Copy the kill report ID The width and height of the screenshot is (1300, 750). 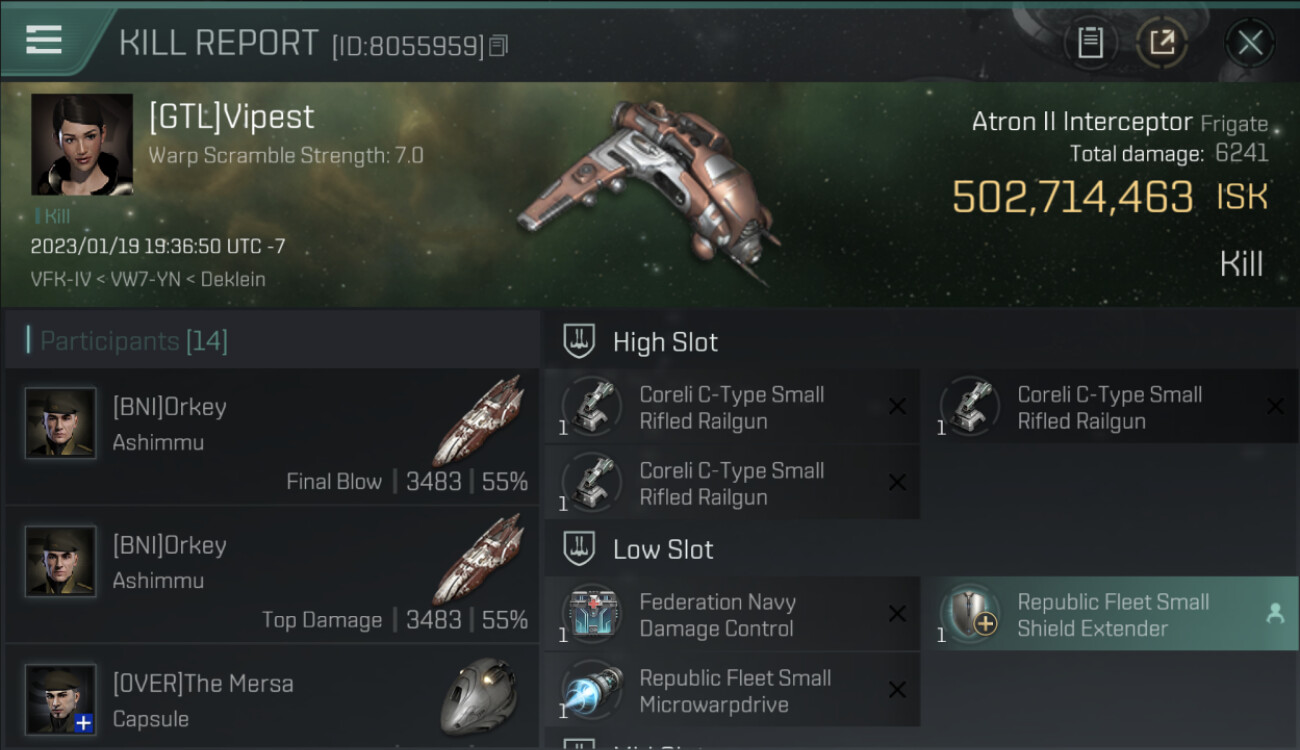(x=498, y=45)
